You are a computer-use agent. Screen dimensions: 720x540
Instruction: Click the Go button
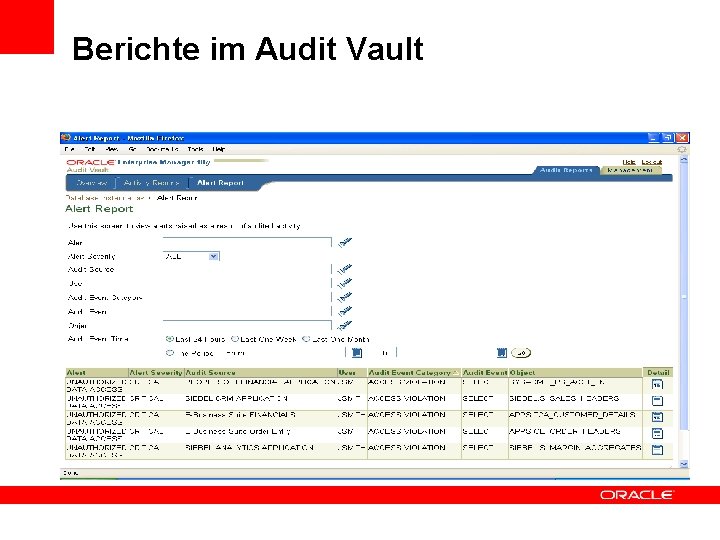pyautogui.click(x=521, y=353)
